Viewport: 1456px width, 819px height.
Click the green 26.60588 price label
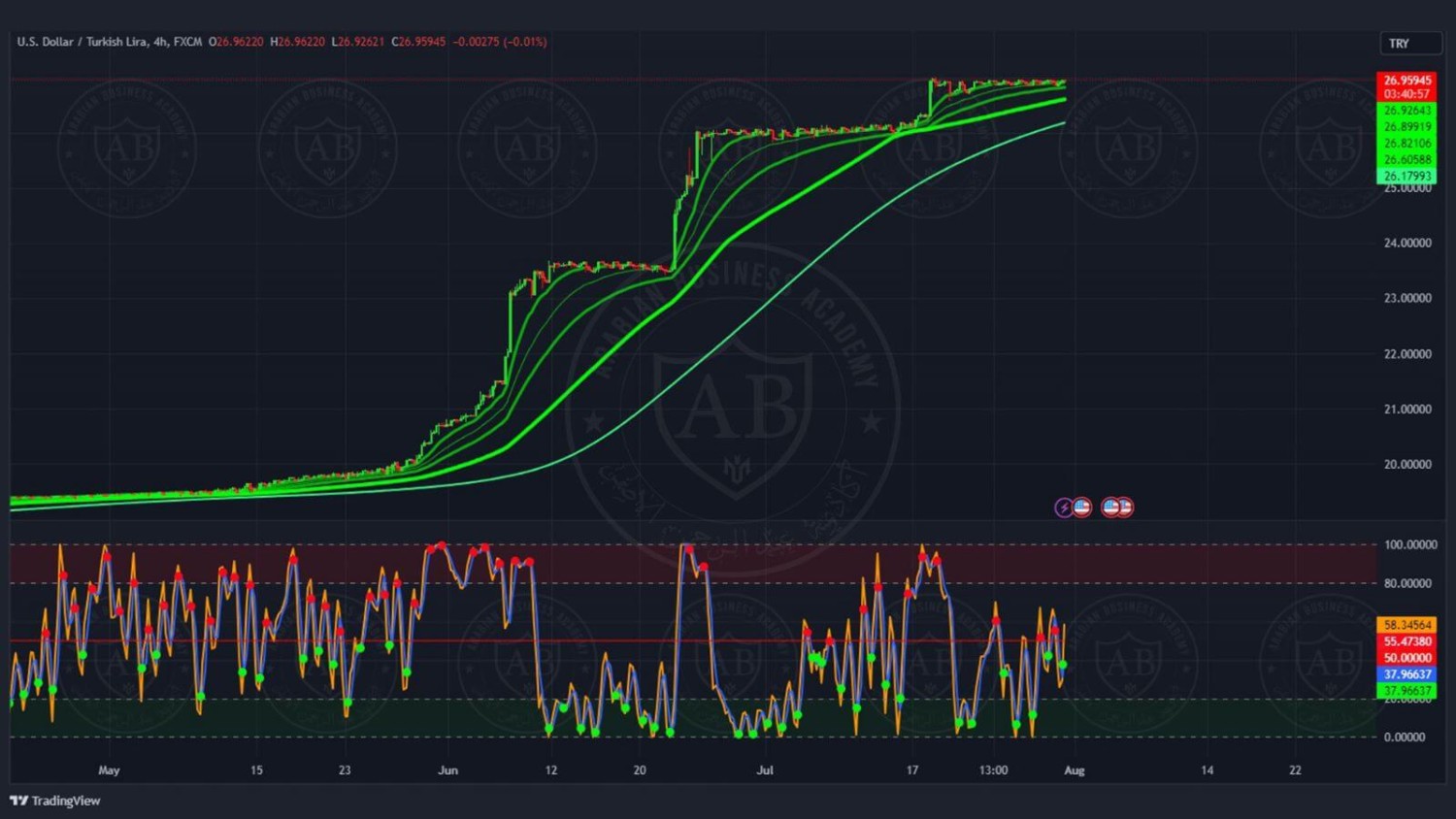click(x=1406, y=160)
